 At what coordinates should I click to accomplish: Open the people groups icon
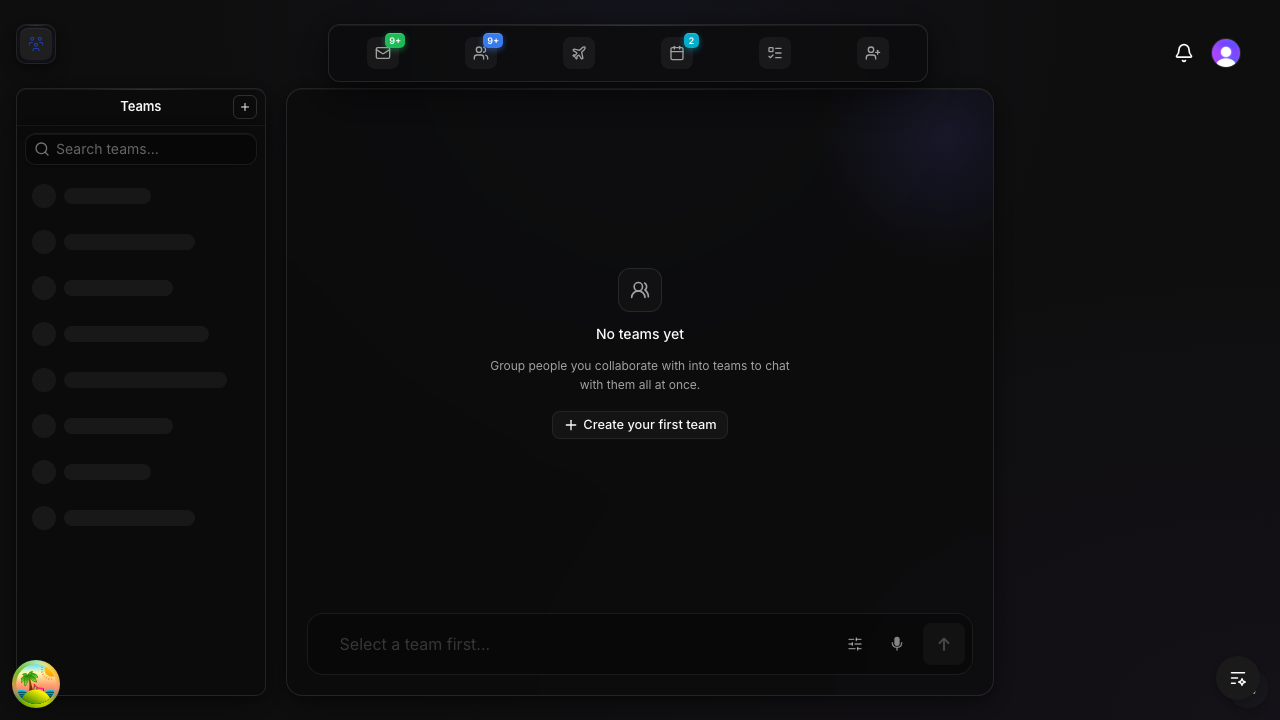pos(481,53)
